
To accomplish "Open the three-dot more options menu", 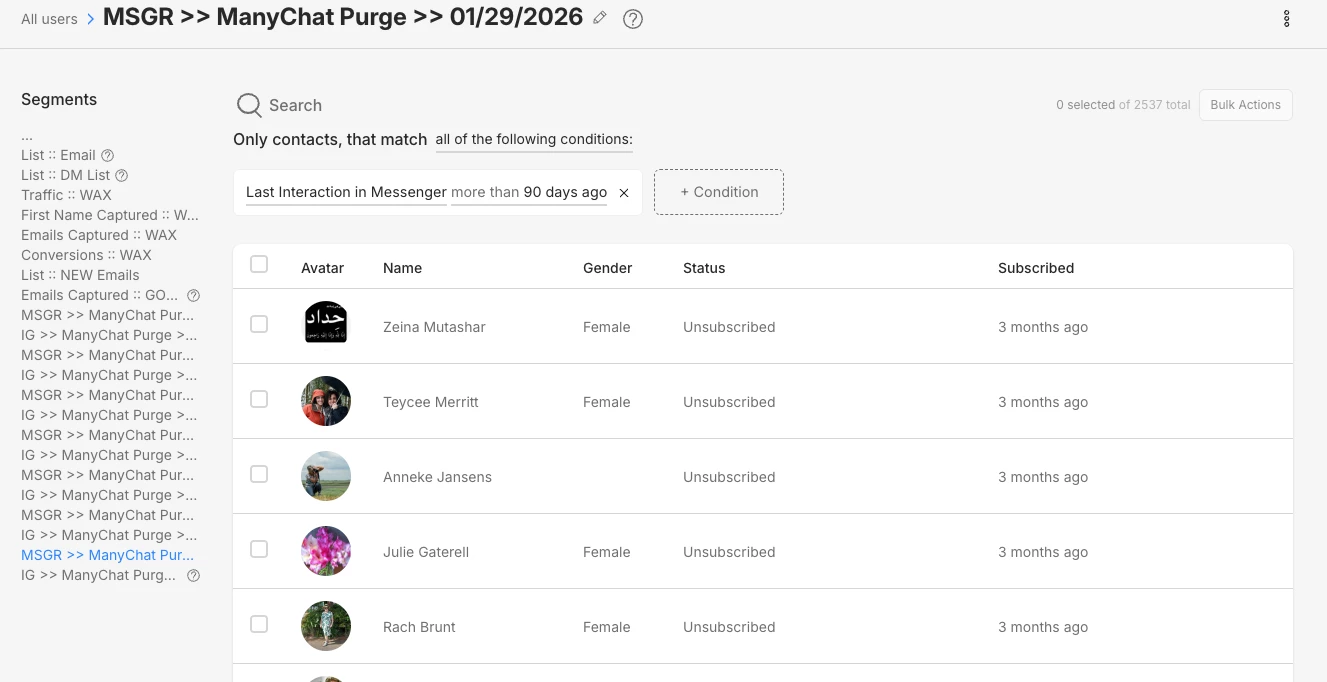I will 1286,19.
